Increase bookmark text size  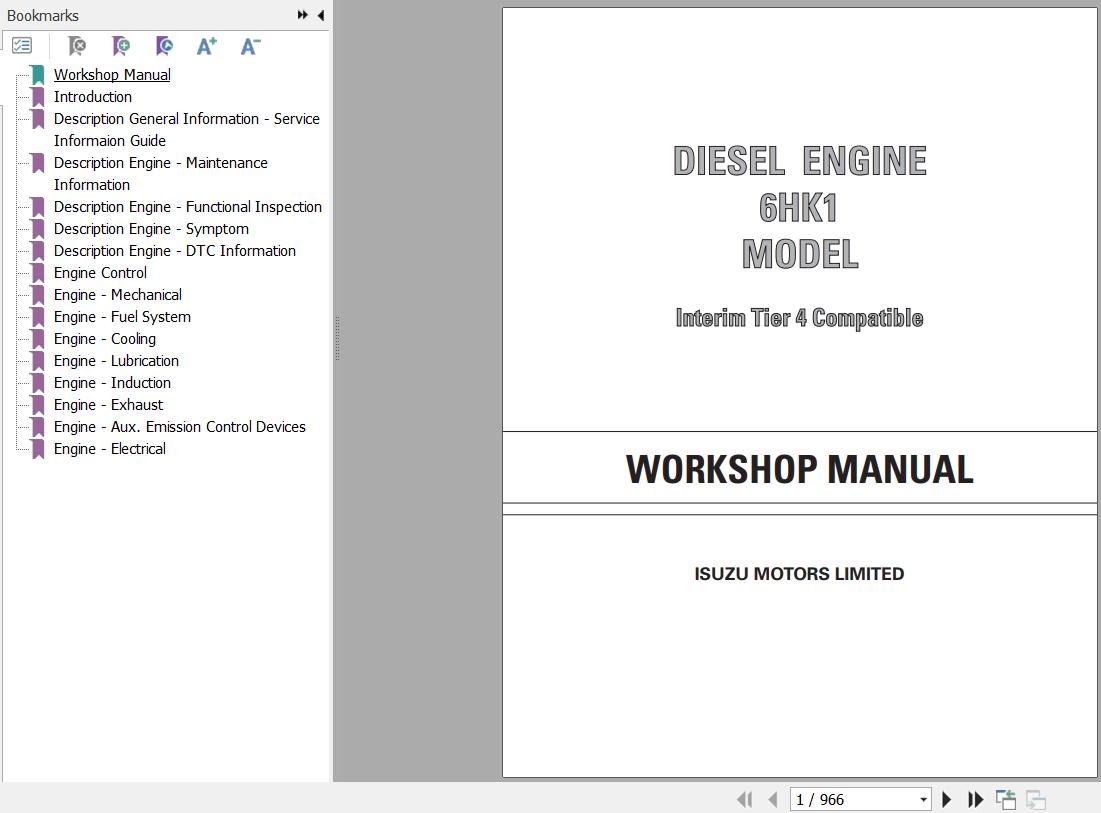coord(207,46)
